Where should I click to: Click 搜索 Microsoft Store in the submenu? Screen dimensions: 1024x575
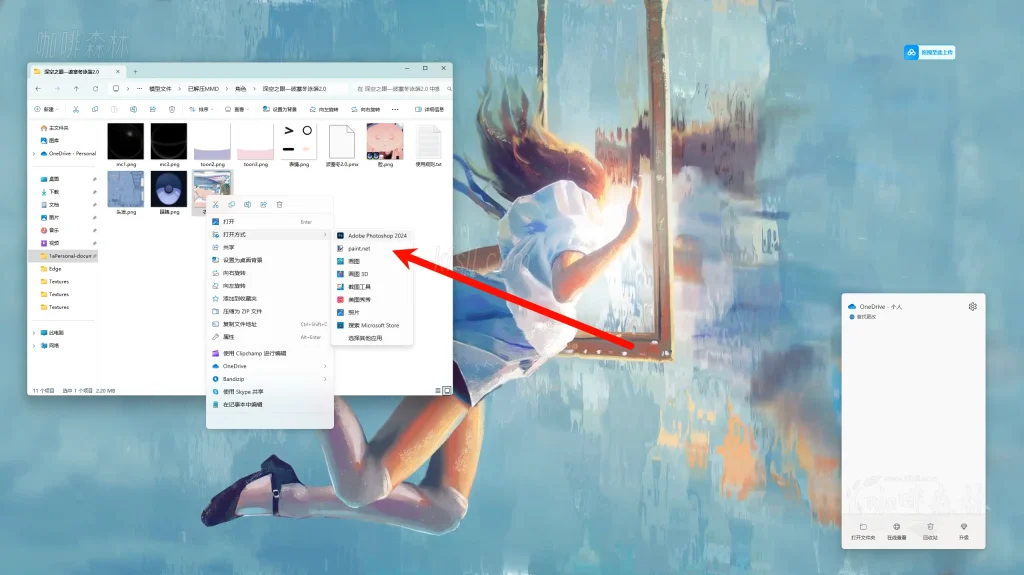click(372, 325)
